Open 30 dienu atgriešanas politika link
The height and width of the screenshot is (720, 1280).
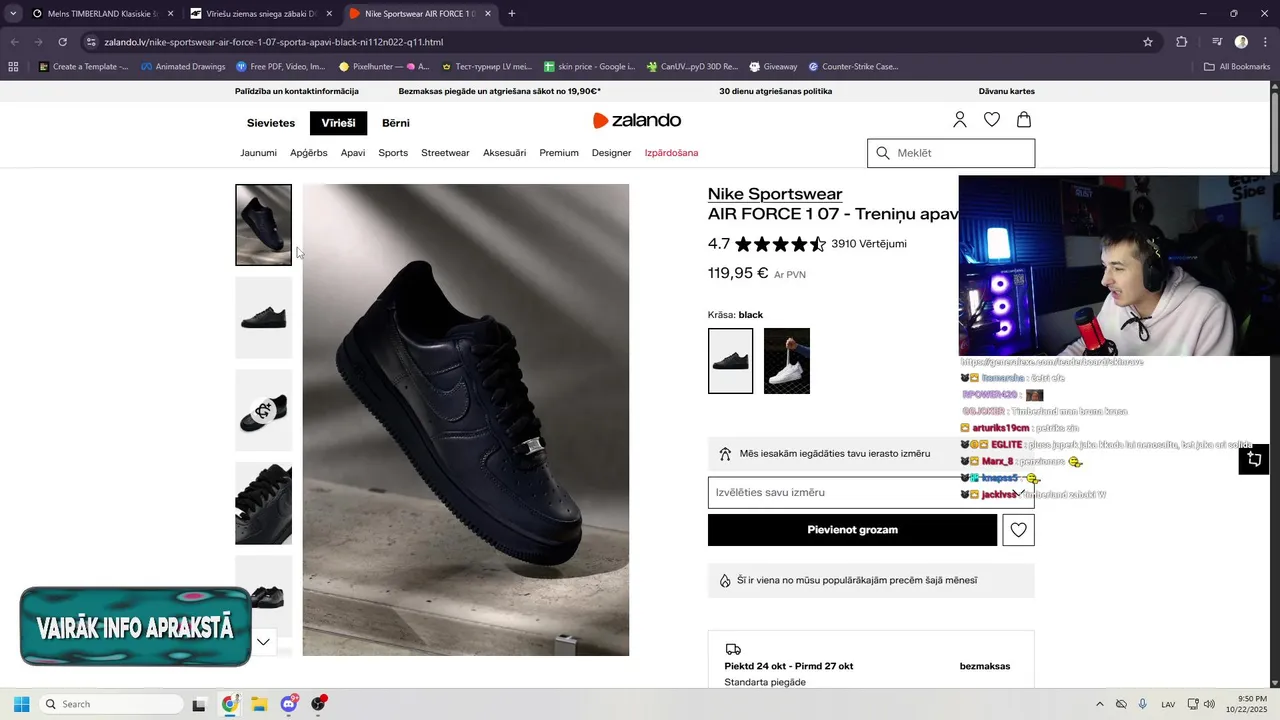coord(775,91)
